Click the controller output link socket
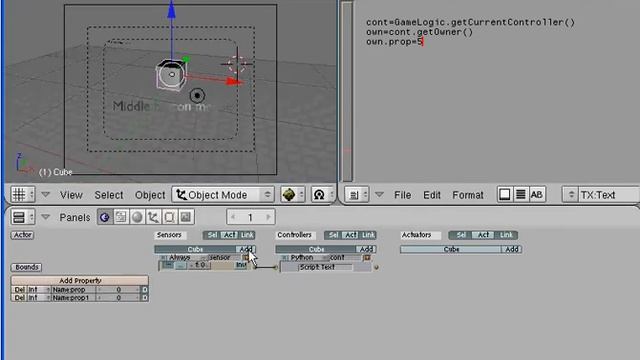Viewport: 640px width, 360px height. coord(376,268)
